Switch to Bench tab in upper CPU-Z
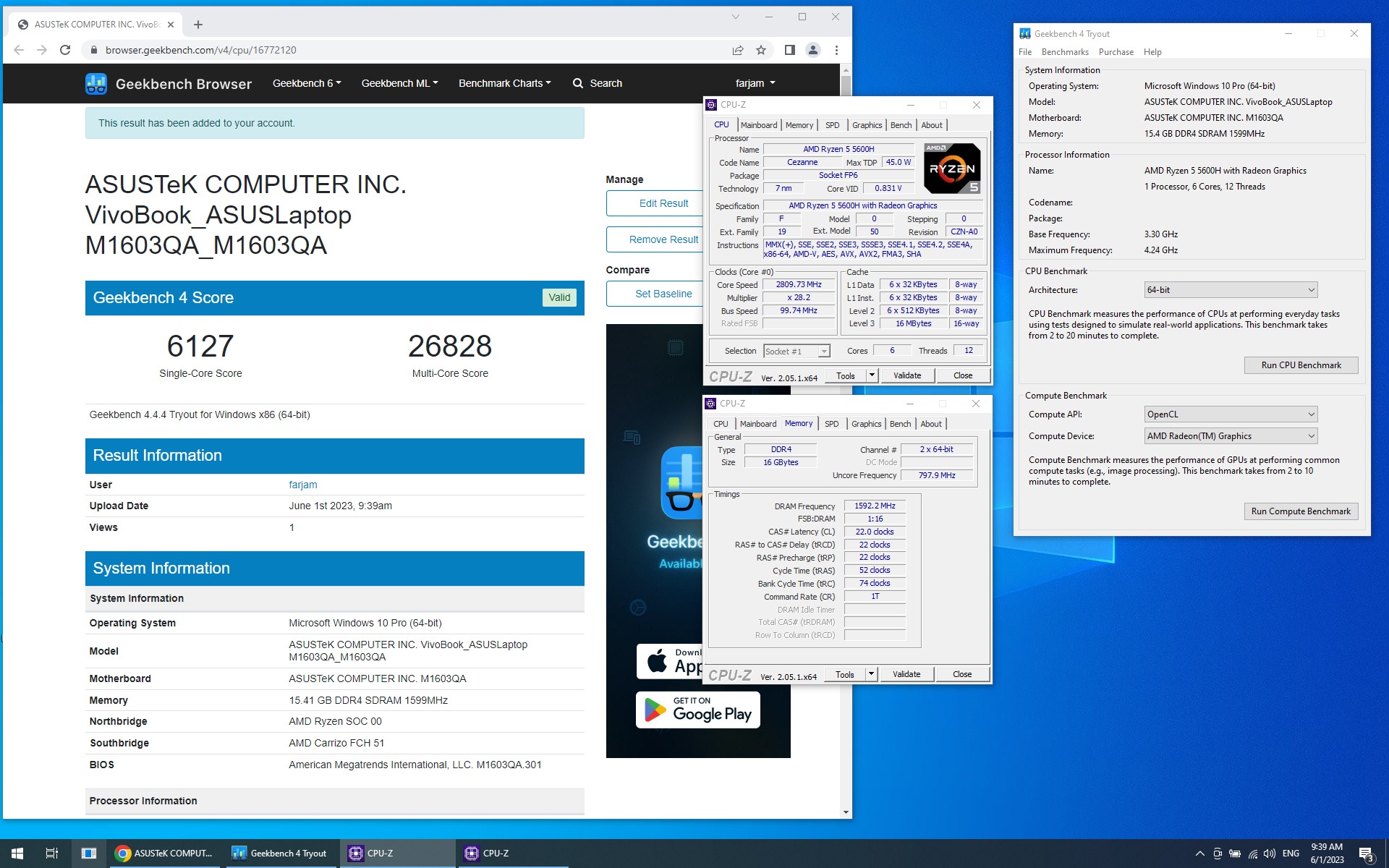Screen dimensions: 1389x868 [x=901, y=125]
